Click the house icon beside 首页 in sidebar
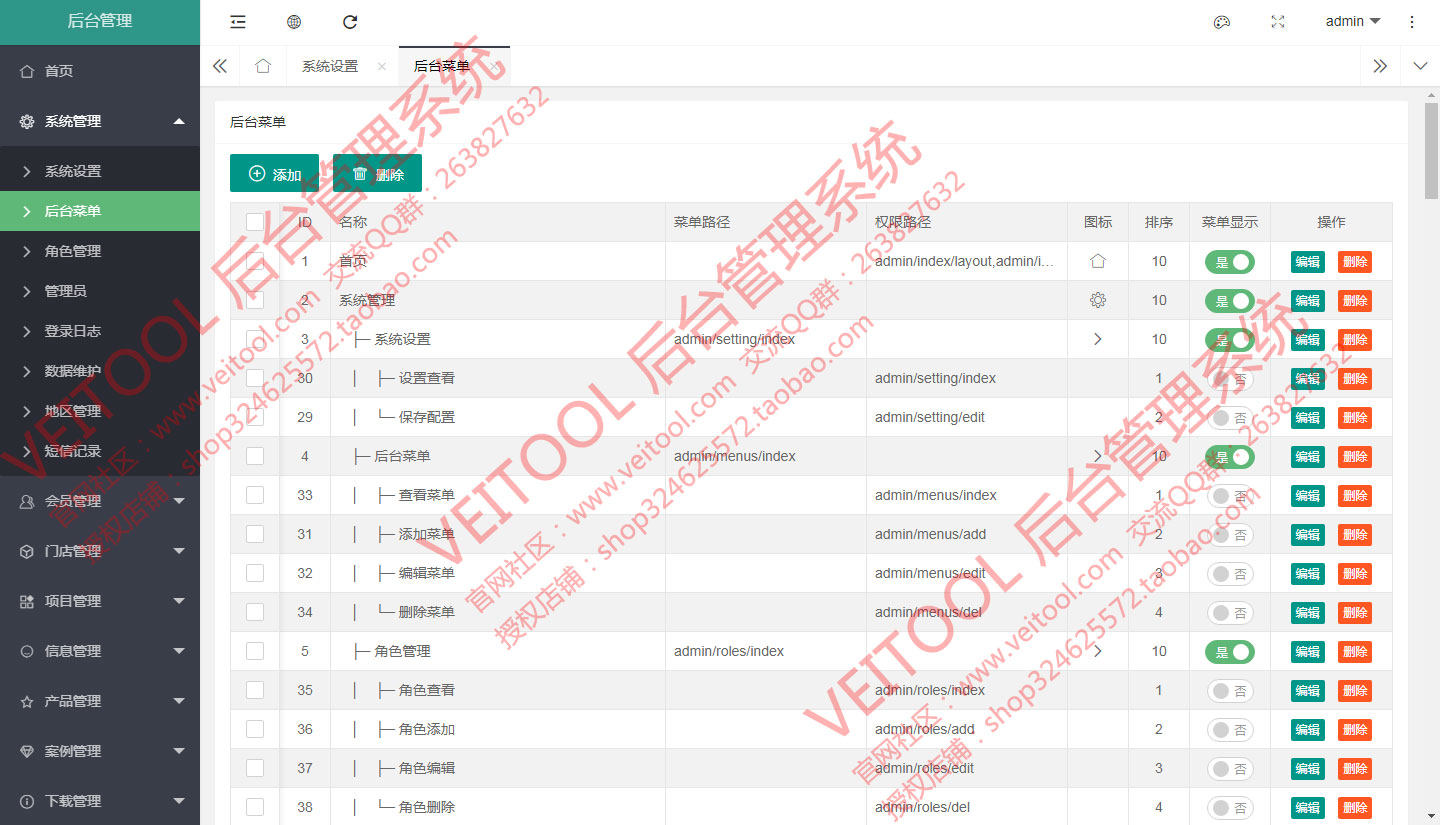1440x825 pixels. 27,71
